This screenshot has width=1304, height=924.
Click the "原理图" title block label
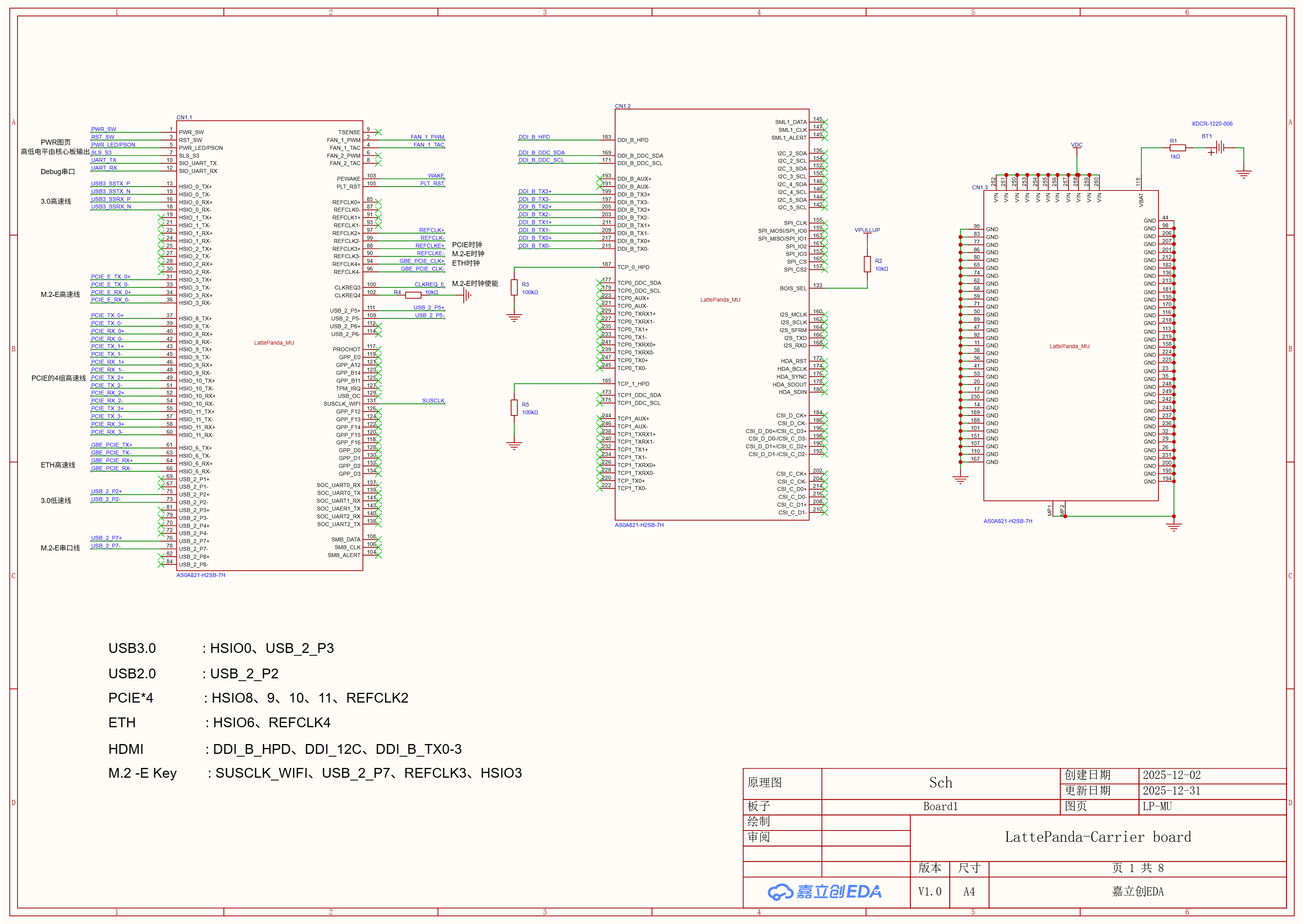click(x=764, y=782)
